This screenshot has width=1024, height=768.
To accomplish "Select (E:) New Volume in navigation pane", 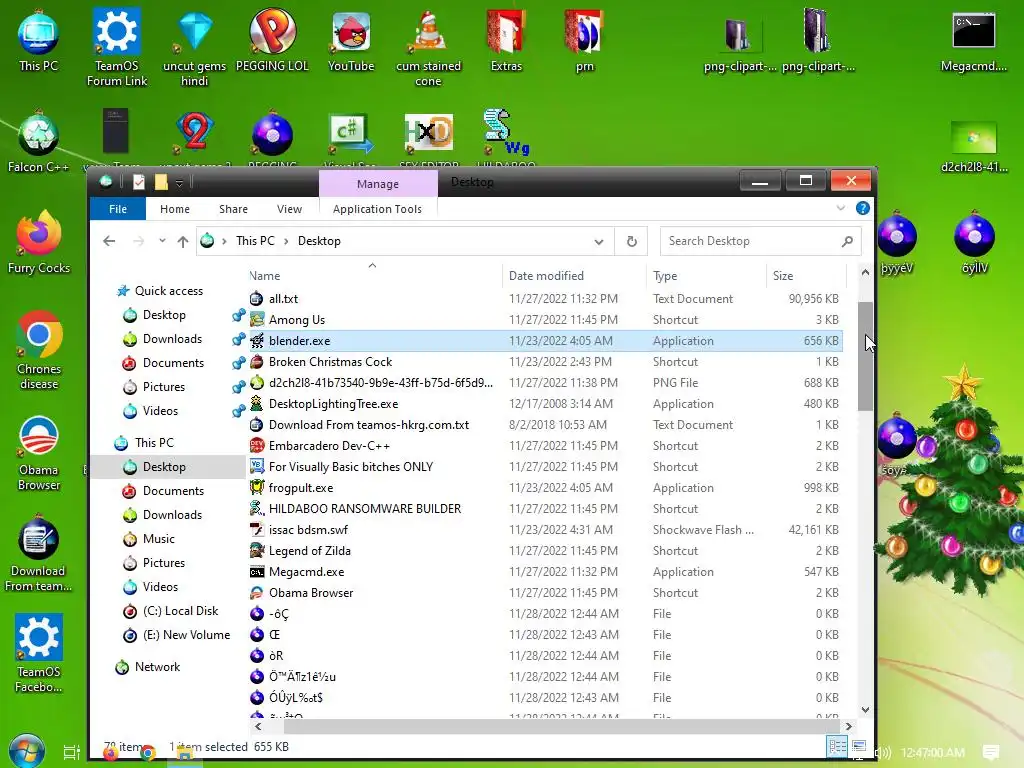I will (x=186, y=635).
